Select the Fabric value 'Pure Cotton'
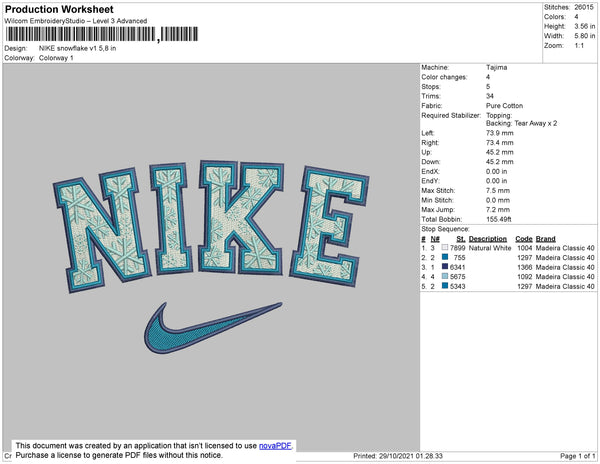 [504, 106]
